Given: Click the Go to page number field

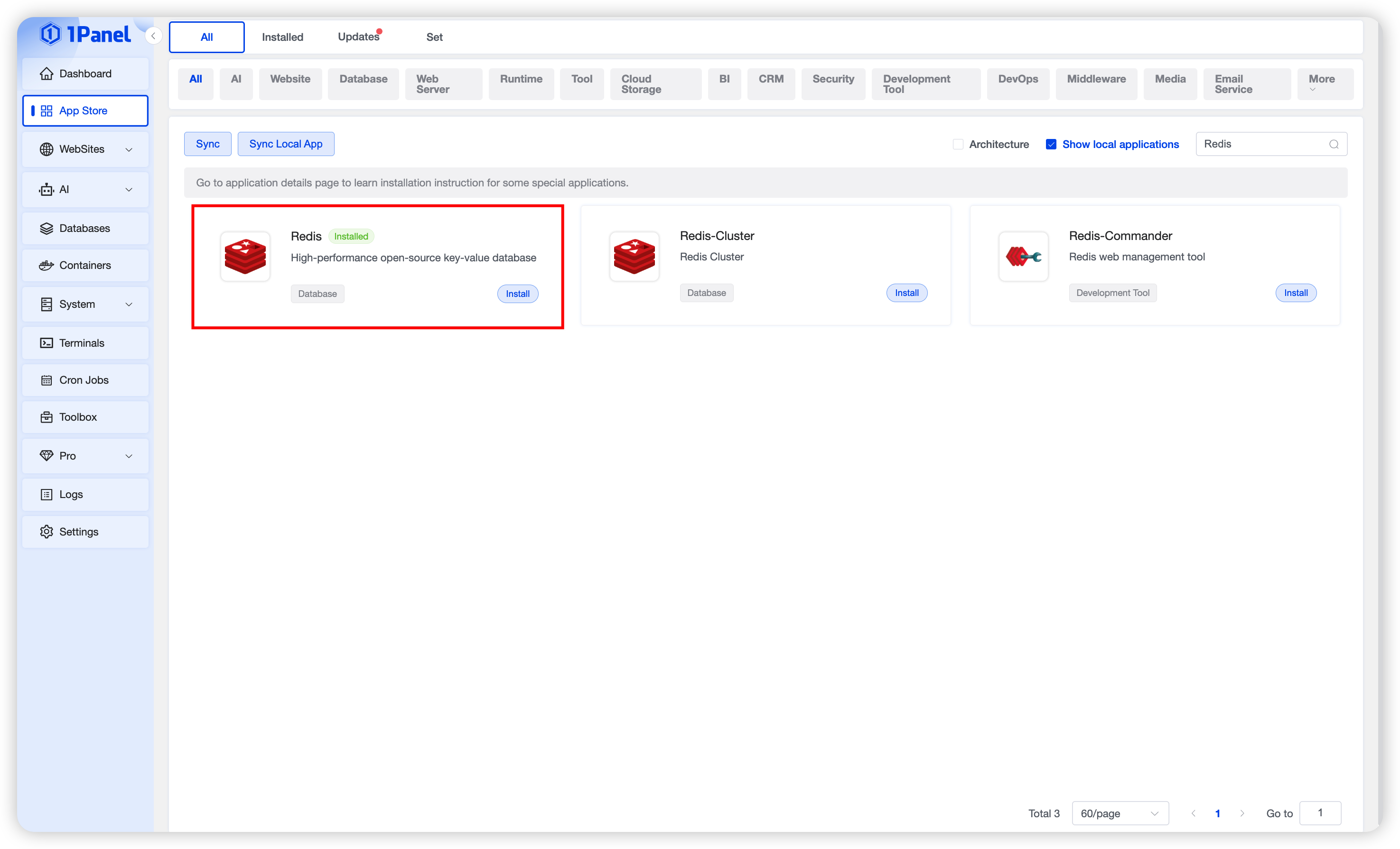Looking at the screenshot, I should 1320,812.
